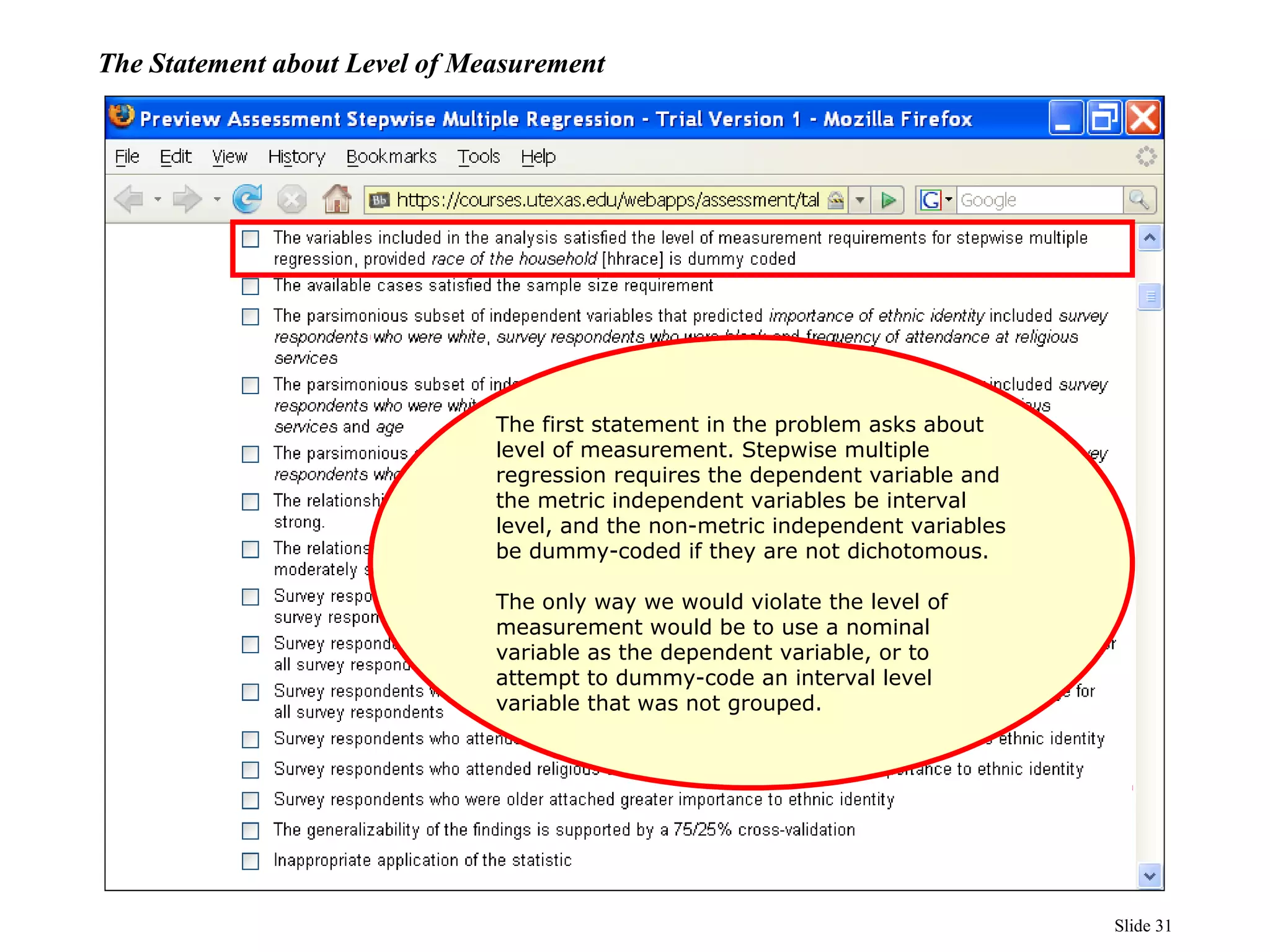Image resolution: width=1270 pixels, height=952 pixels.
Task: Click the green Go arrow button
Action: [889, 200]
